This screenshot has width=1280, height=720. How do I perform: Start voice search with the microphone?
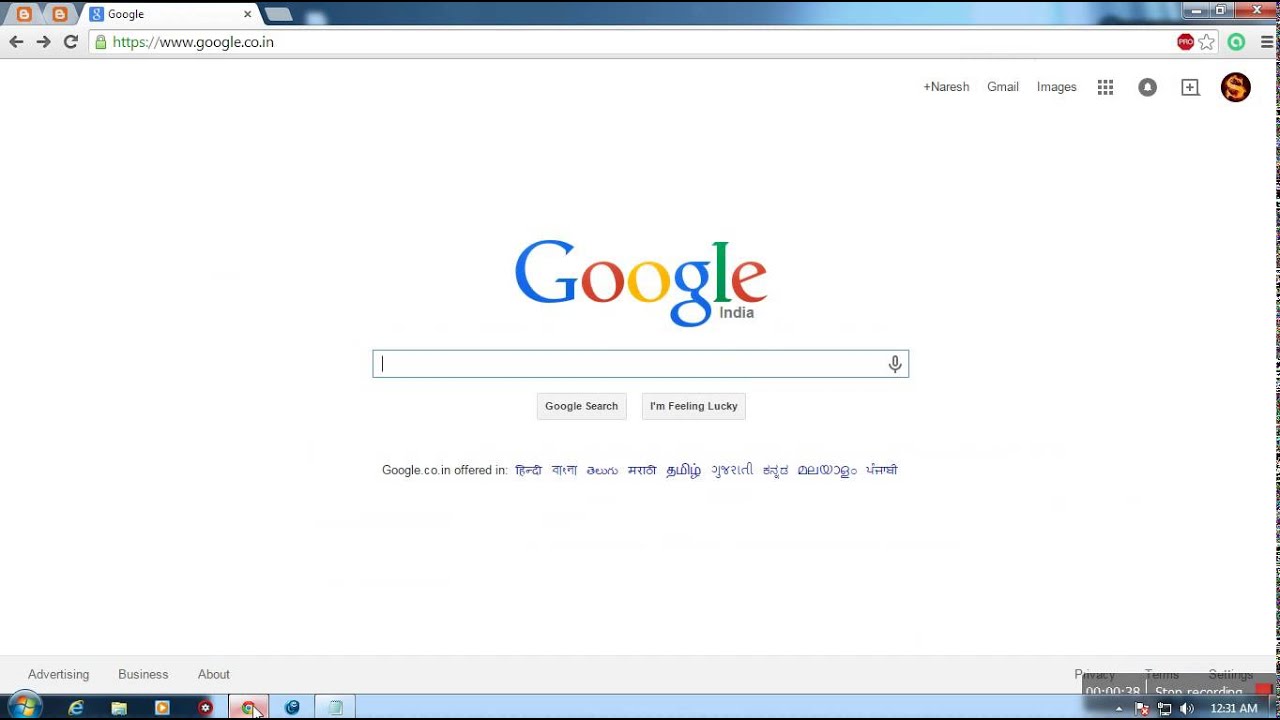pos(895,364)
